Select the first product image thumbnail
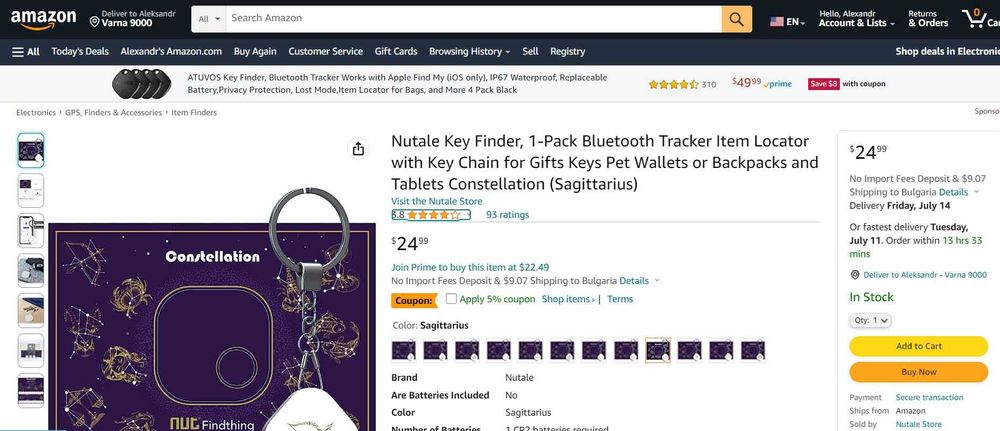The width and height of the screenshot is (1000, 431). [31, 150]
